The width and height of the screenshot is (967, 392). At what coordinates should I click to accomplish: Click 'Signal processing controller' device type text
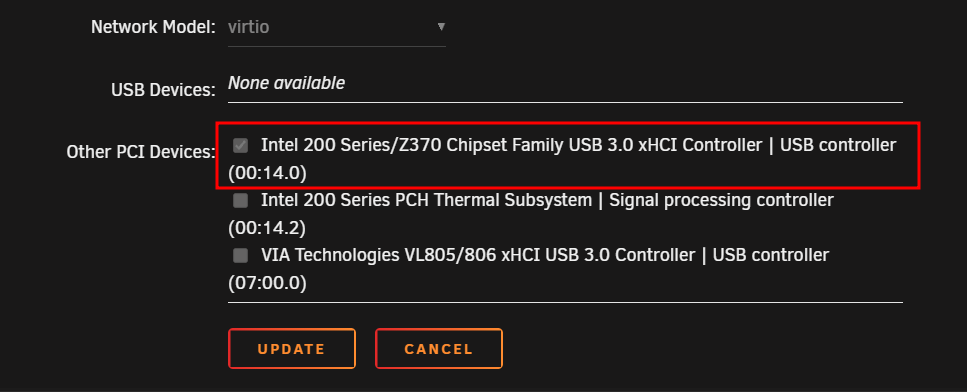point(721,200)
